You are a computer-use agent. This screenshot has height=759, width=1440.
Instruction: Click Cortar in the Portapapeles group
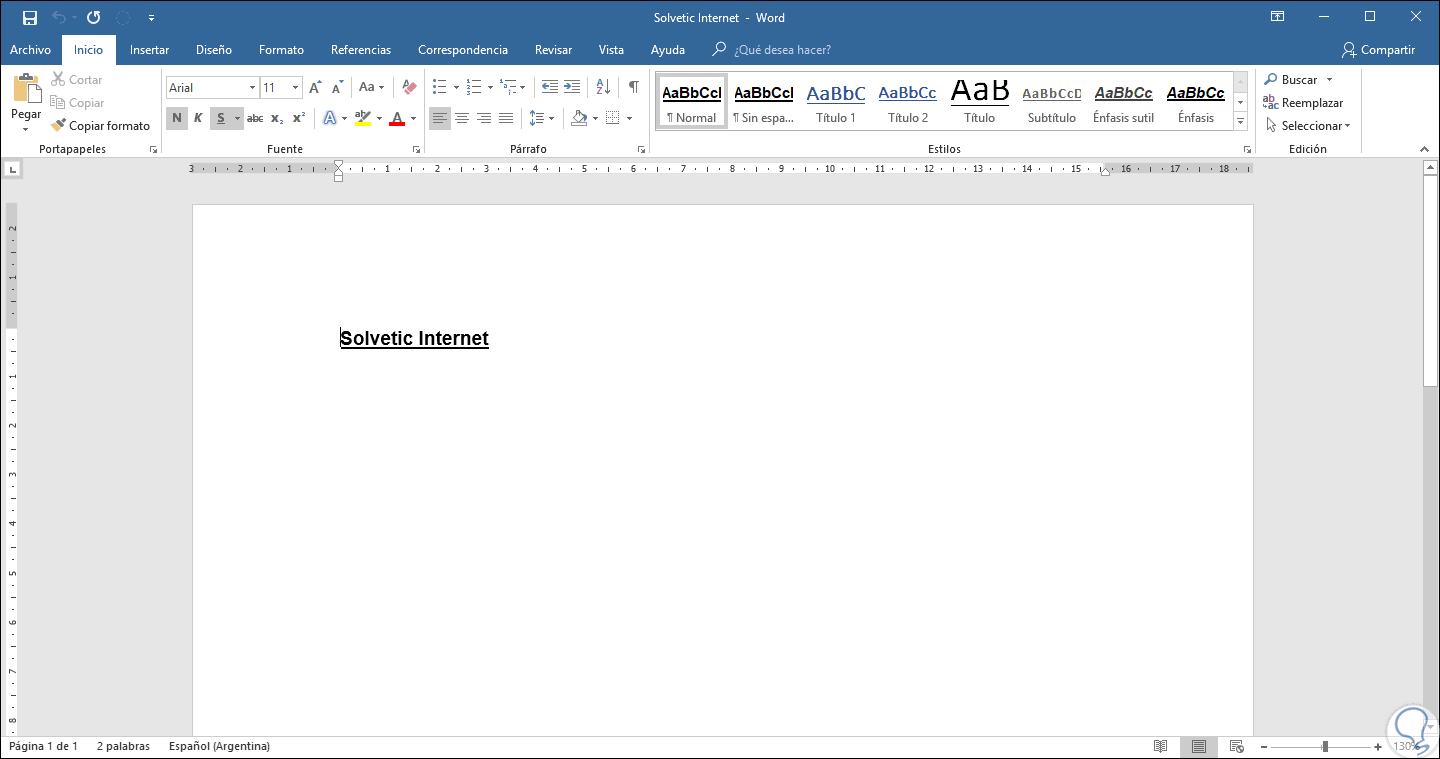pyautogui.click(x=77, y=80)
